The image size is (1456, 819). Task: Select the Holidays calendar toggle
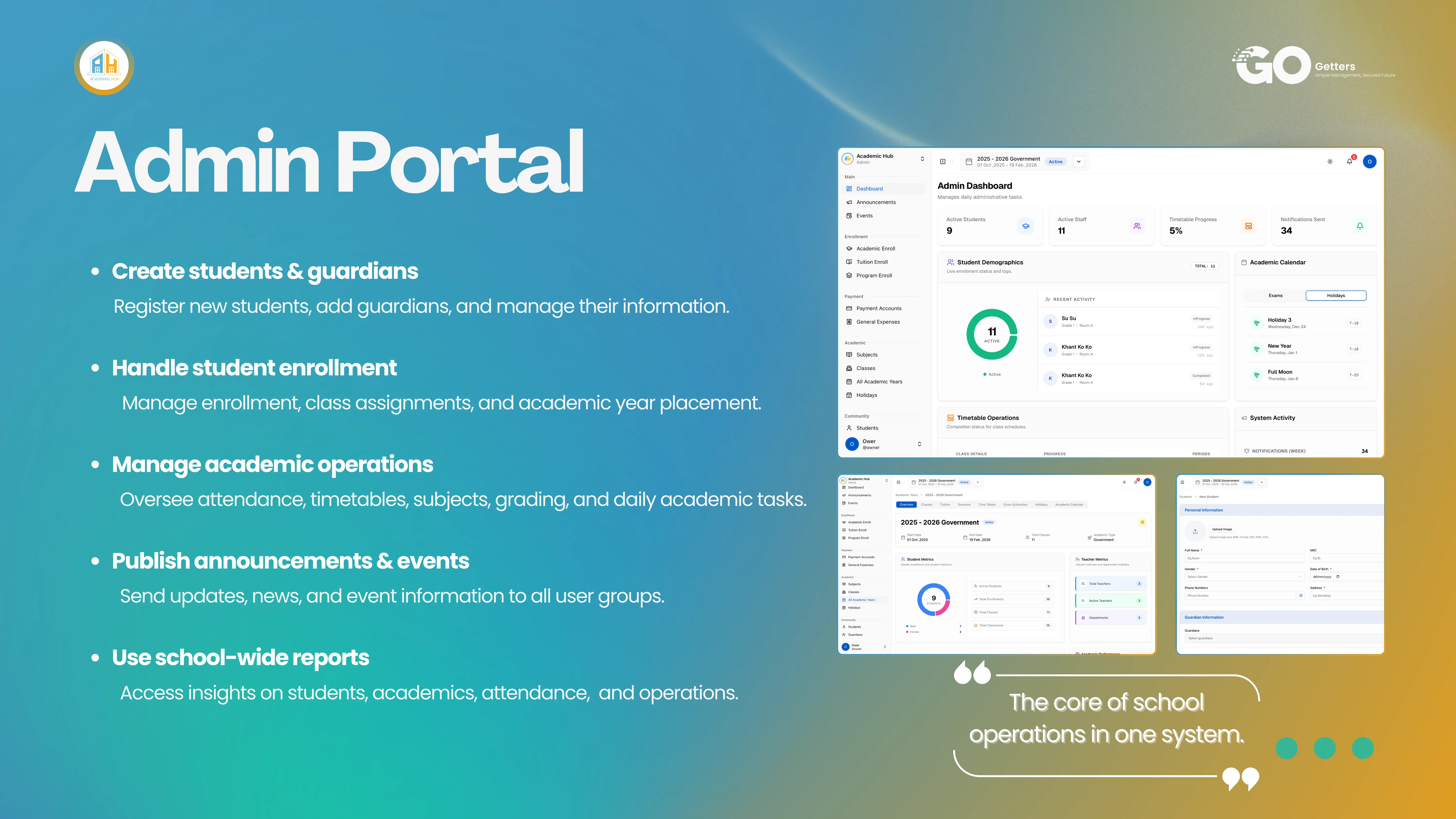point(1336,296)
